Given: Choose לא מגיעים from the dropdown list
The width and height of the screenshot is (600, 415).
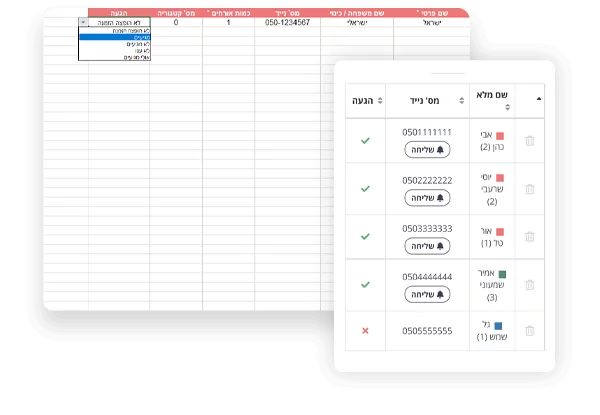Looking at the screenshot, I should pyautogui.click(x=113, y=44).
